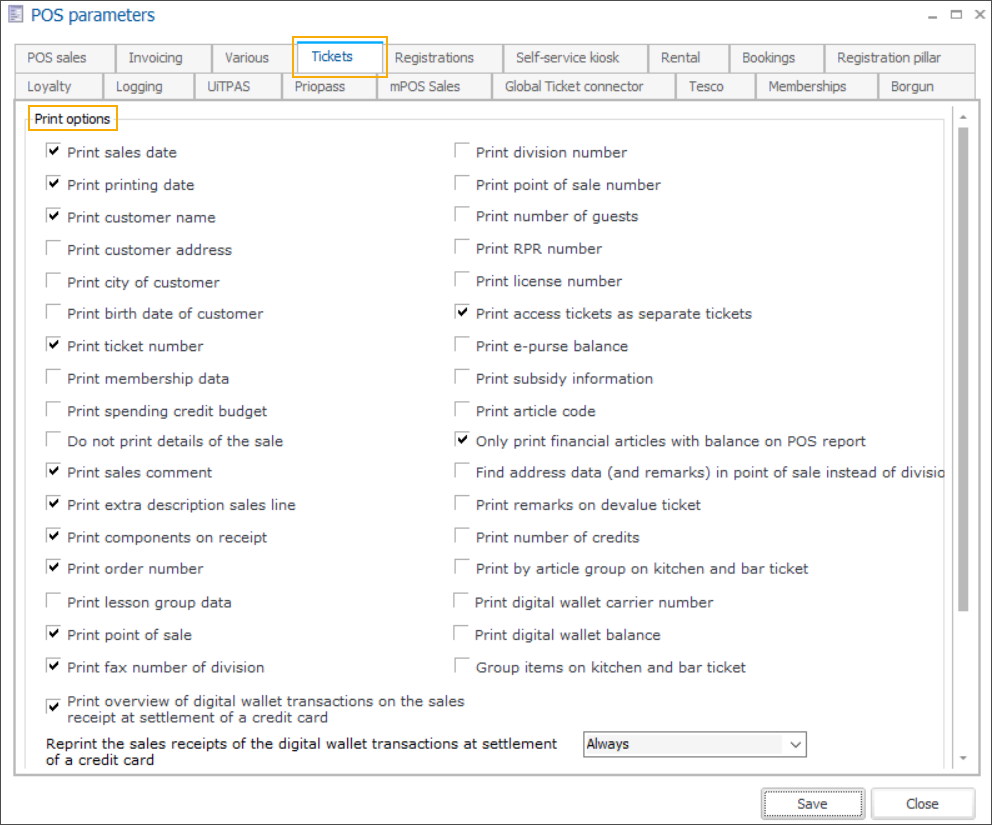Enable Print customer address checkbox
Viewport: 992px width, 825px height.
click(53, 249)
